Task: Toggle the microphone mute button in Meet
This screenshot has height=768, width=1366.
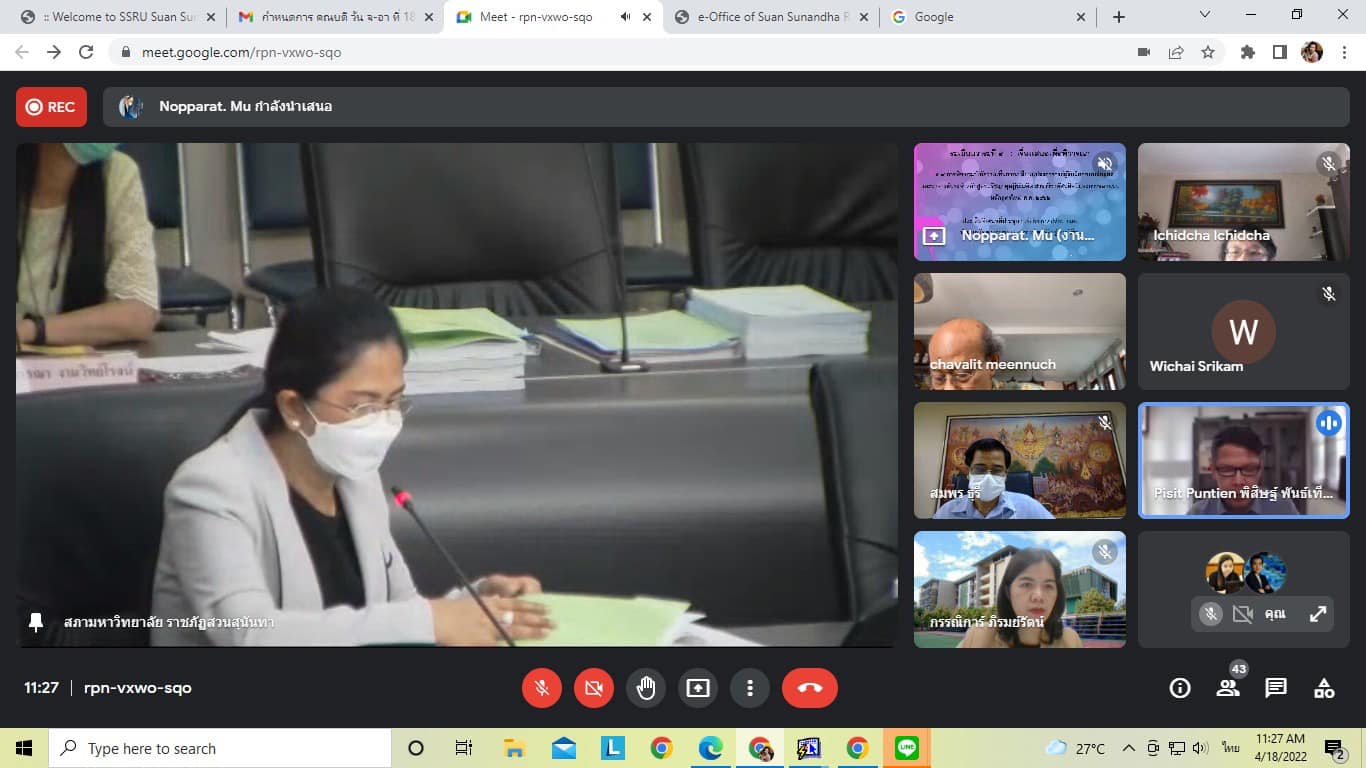Action: click(x=542, y=688)
